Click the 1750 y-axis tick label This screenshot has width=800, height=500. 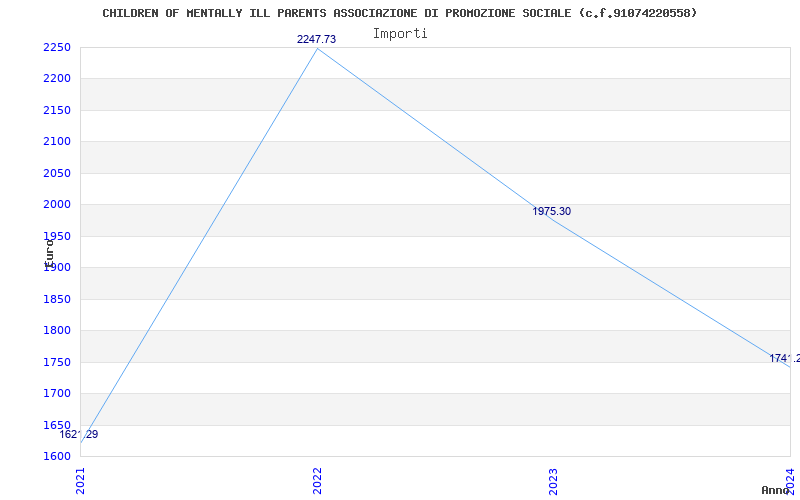coord(57,362)
